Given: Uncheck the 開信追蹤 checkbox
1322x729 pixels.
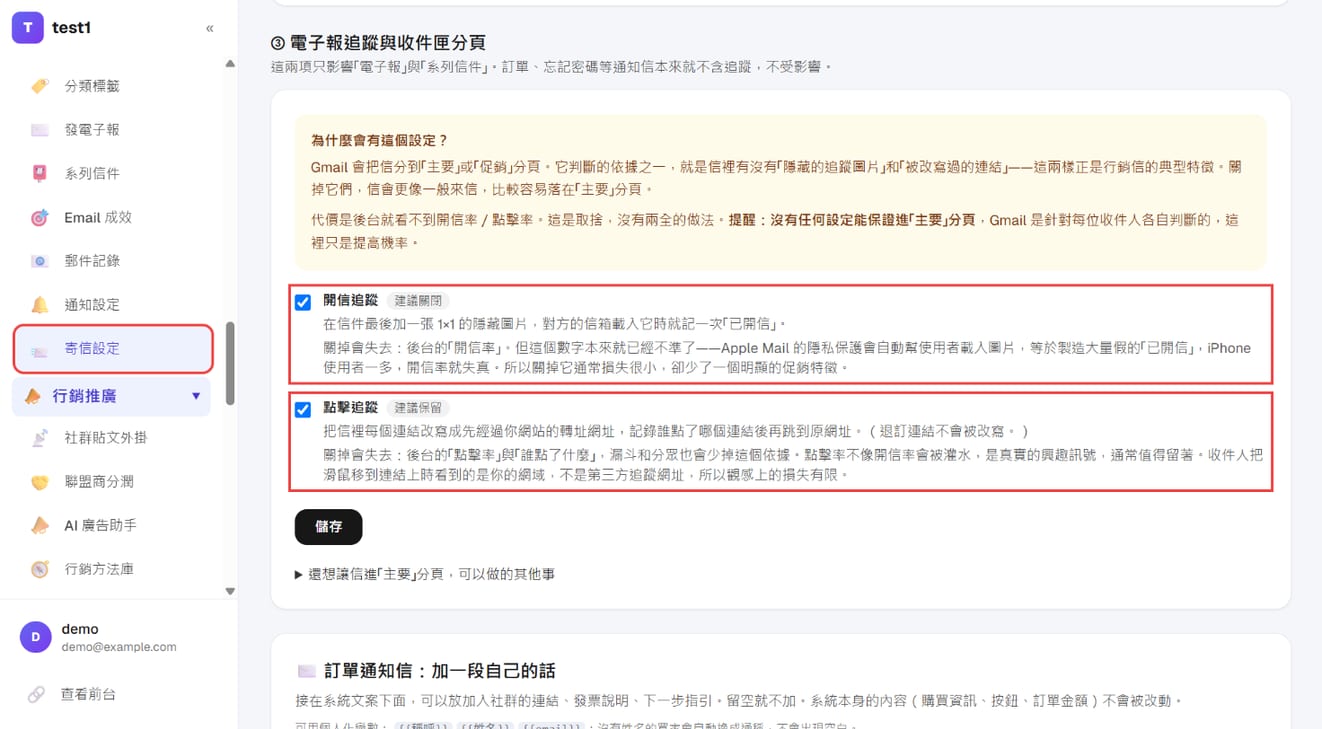Looking at the screenshot, I should pos(303,302).
